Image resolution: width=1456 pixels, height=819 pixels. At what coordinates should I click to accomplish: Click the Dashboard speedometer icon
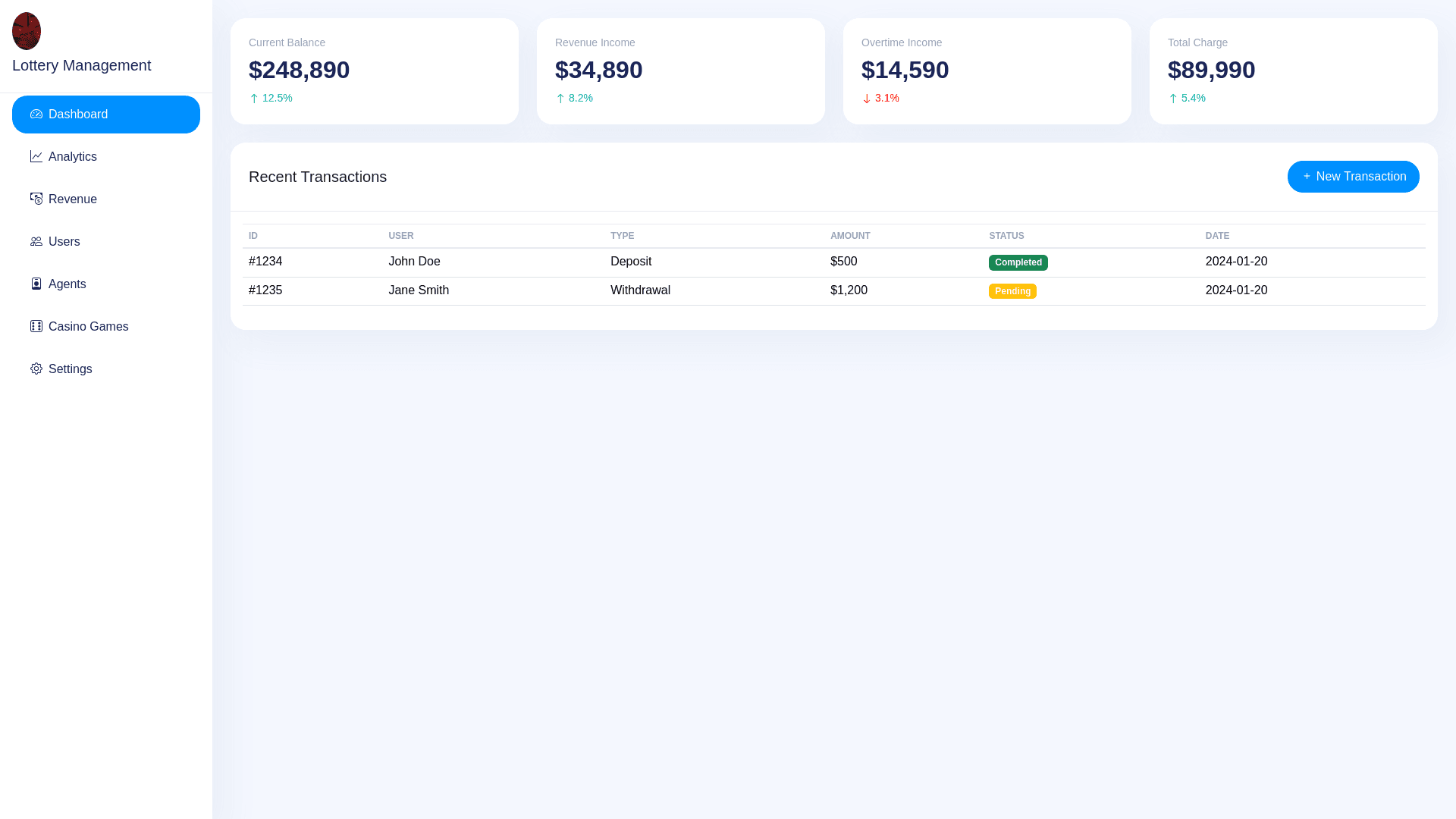(x=36, y=115)
